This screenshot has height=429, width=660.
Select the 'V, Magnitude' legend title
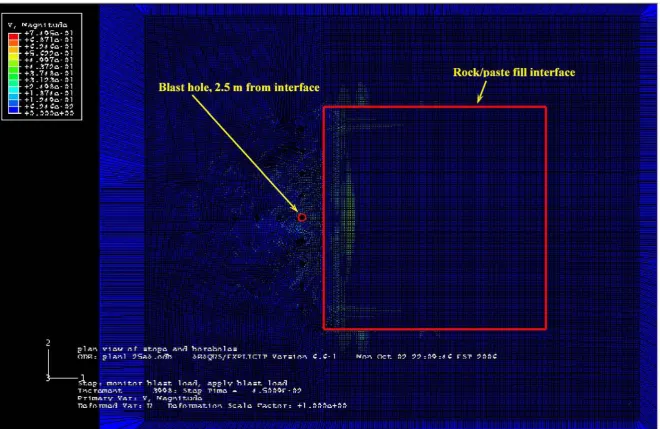(37, 25)
